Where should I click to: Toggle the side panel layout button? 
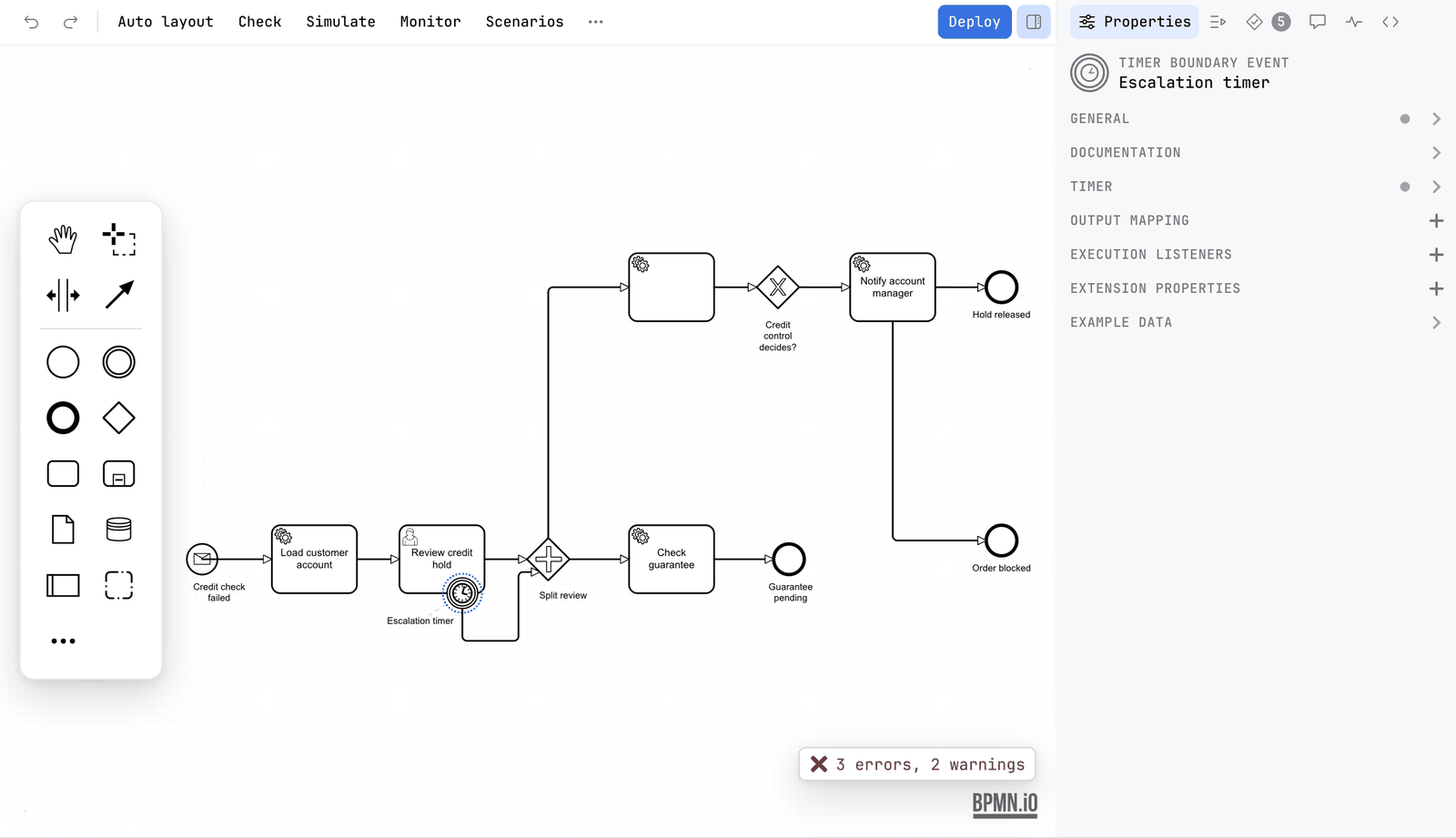1034,22
